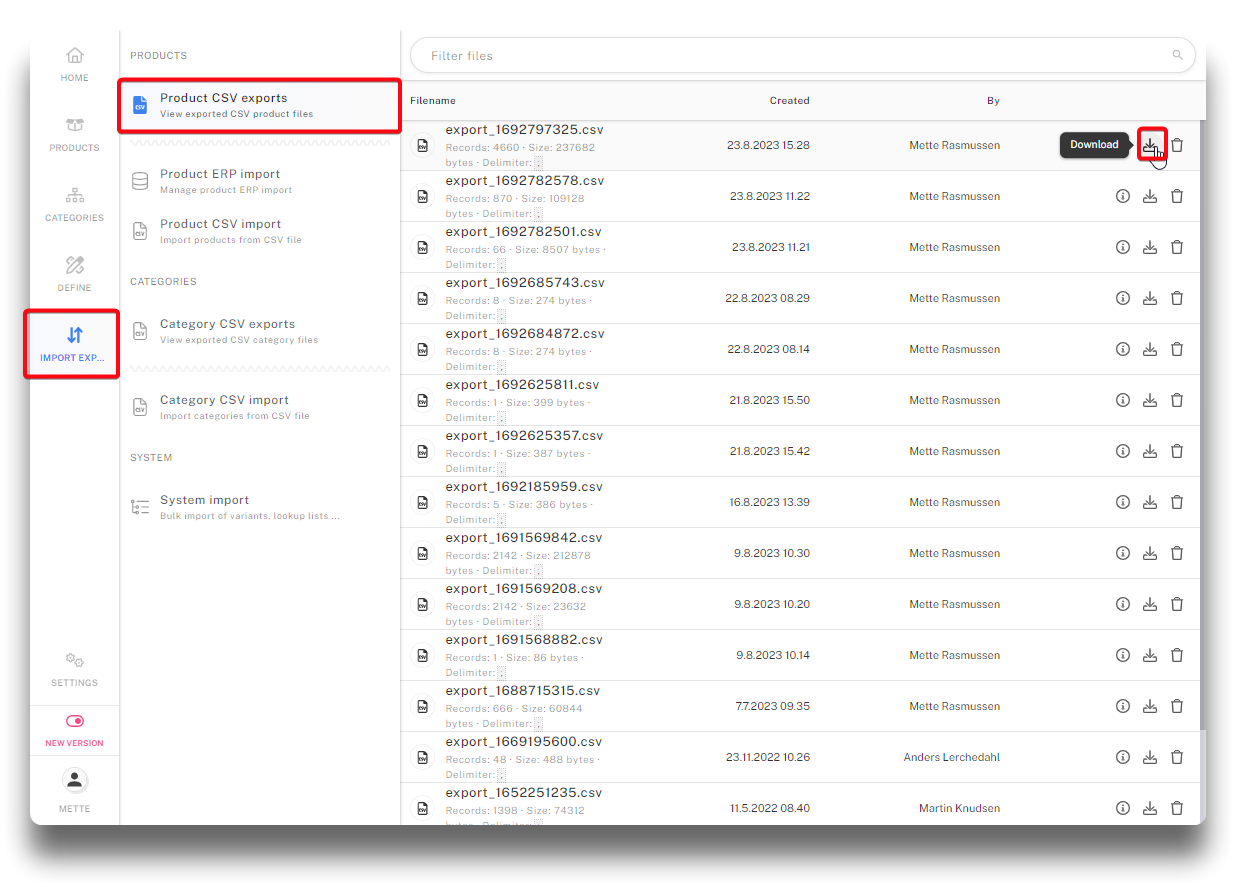Image resolution: width=1236 pixels, height=887 pixels.
Task: Click download icon for export_1692685743.csv
Action: click(x=1150, y=298)
